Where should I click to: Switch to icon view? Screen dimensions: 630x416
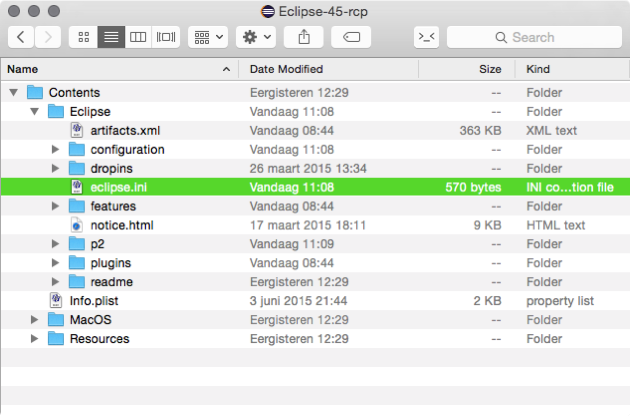84,37
